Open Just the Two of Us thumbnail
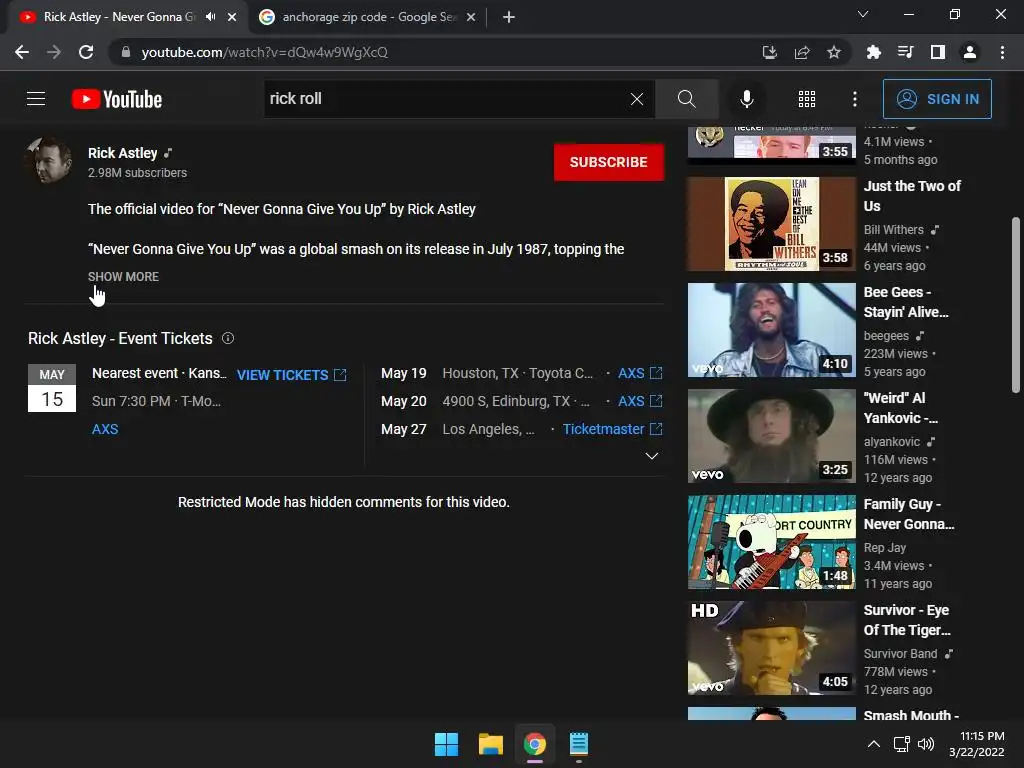1024x768 pixels. 771,224
